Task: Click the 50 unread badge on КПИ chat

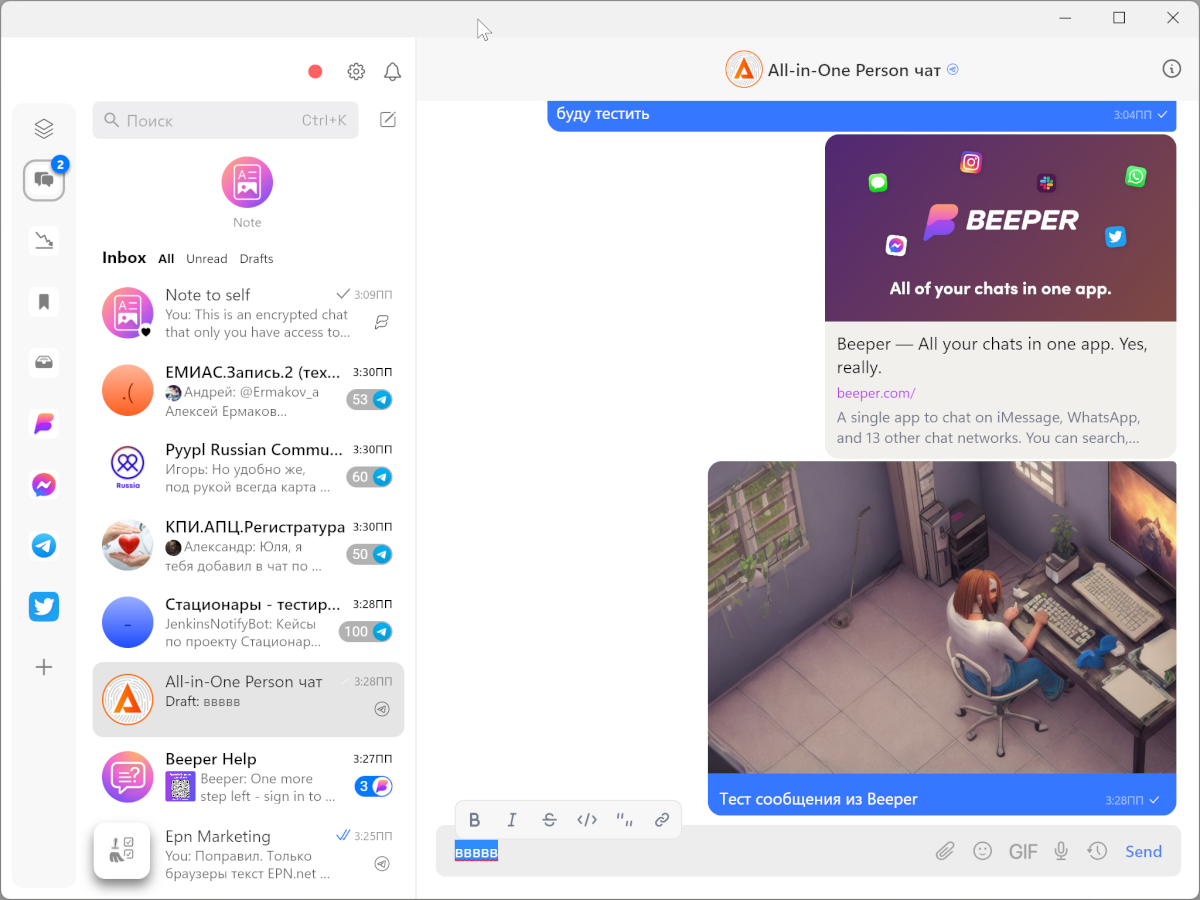Action: pos(369,554)
